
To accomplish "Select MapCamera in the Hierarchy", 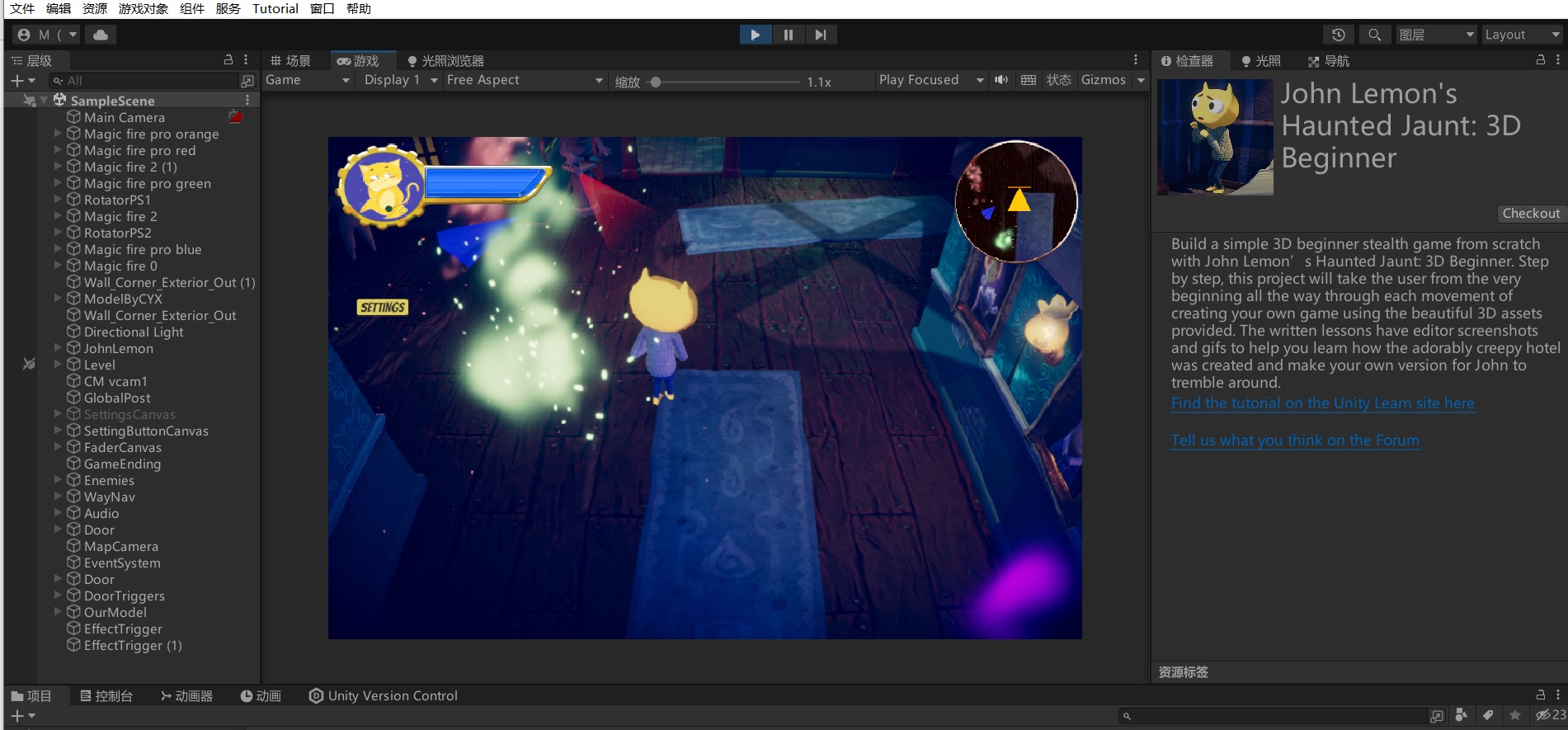I will 120,546.
